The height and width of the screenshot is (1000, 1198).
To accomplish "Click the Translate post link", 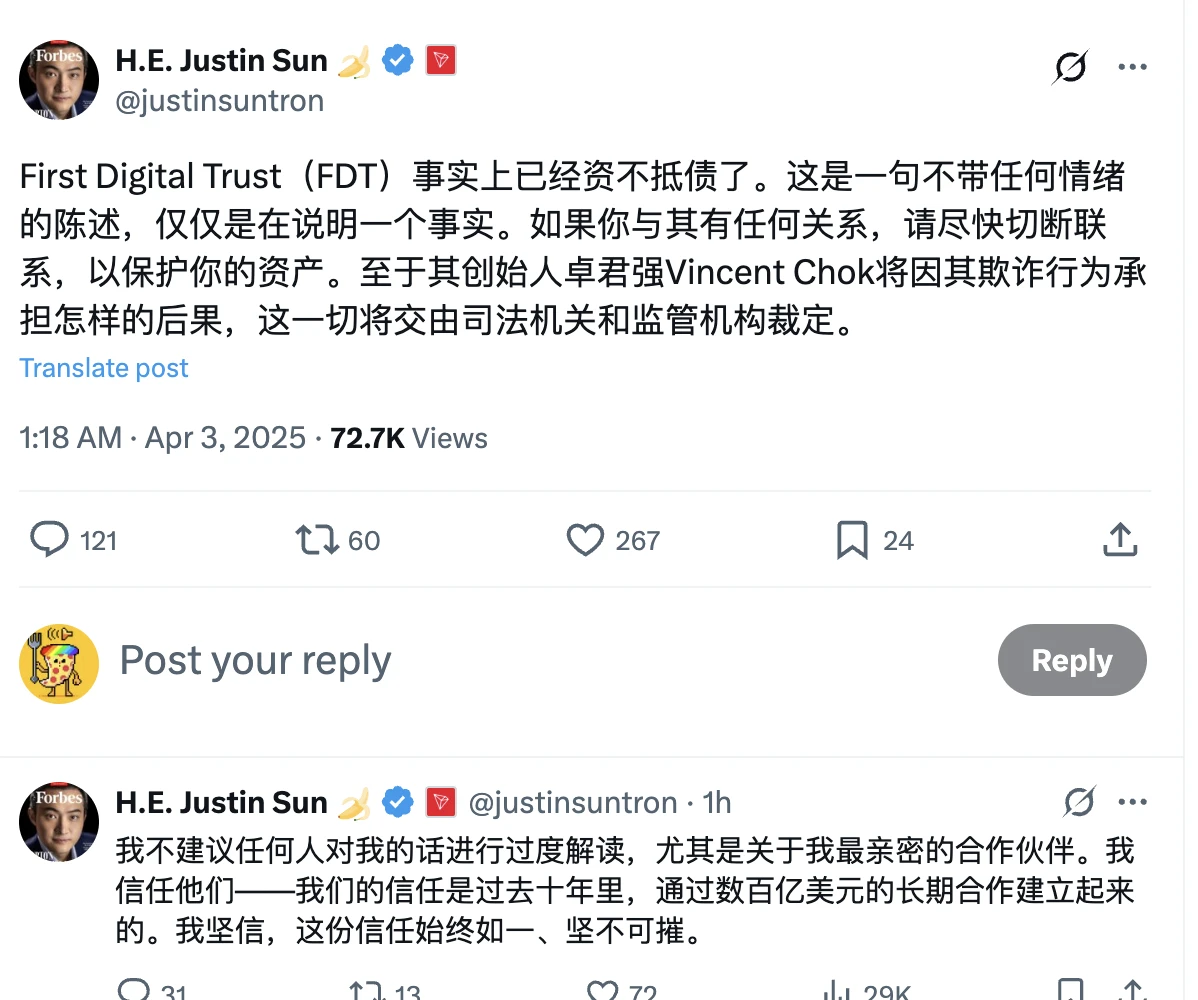I will [x=104, y=368].
